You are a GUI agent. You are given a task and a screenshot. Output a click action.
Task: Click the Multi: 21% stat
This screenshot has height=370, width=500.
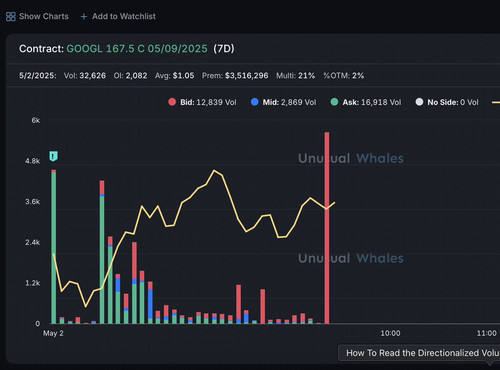point(295,76)
